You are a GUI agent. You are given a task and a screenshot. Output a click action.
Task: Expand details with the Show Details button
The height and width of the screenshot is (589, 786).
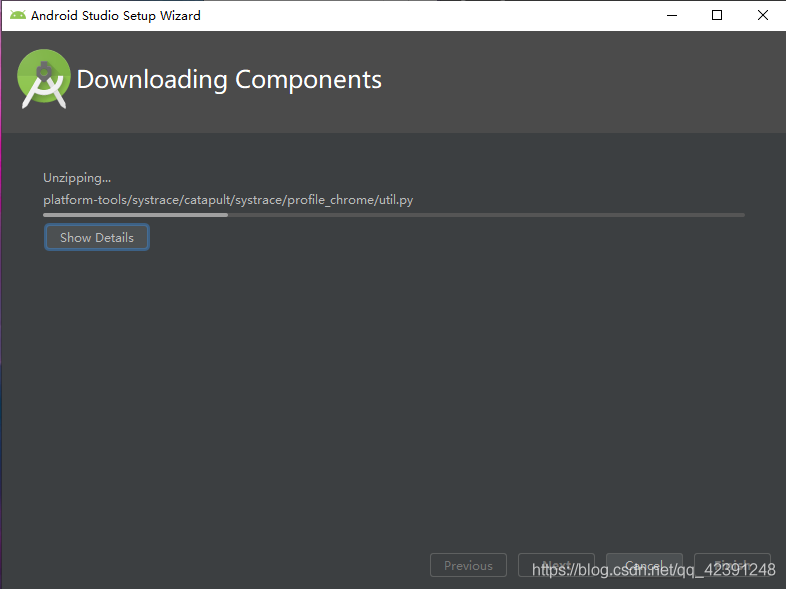click(x=97, y=237)
